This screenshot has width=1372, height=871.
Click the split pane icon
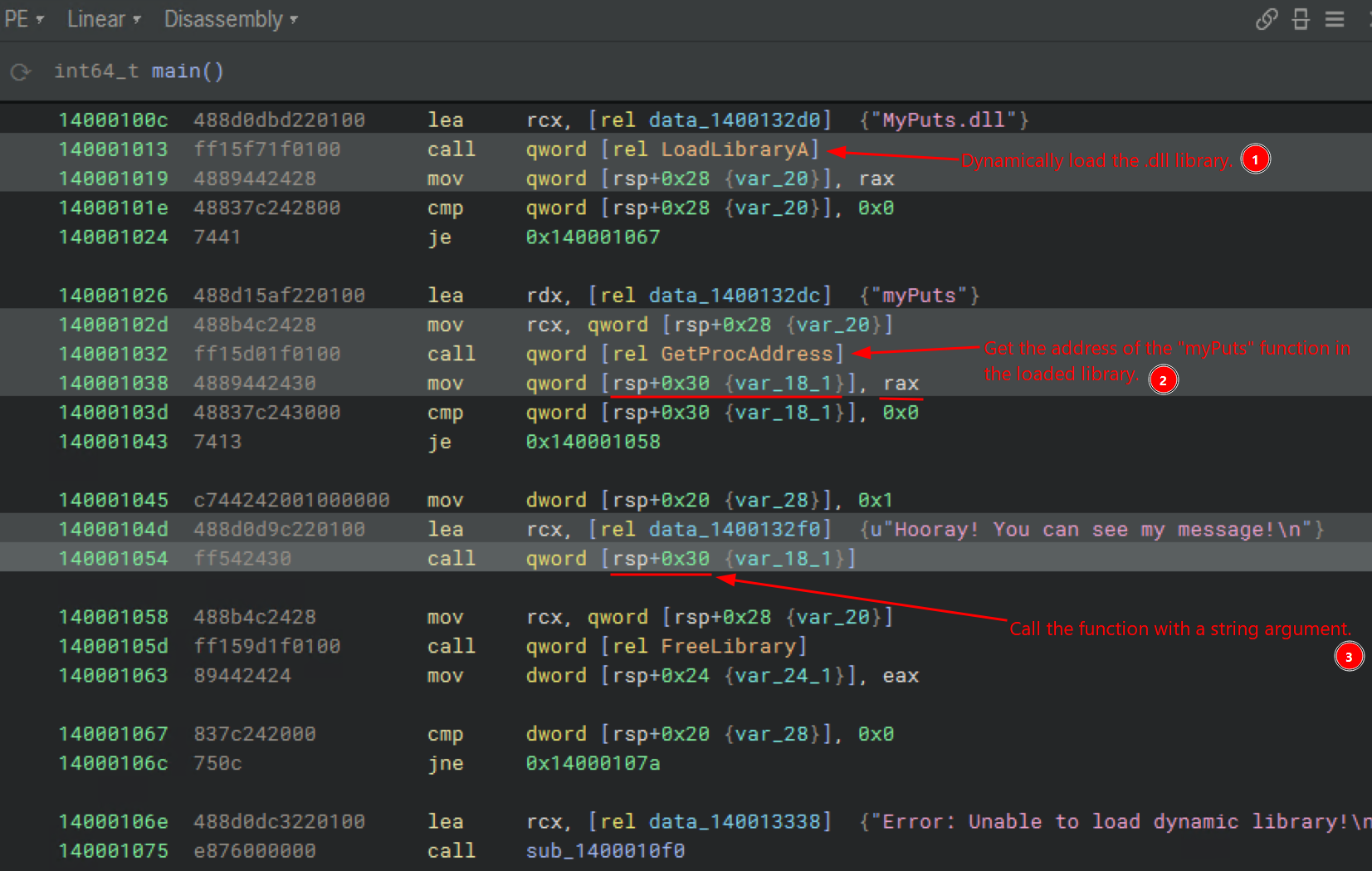point(1301,19)
